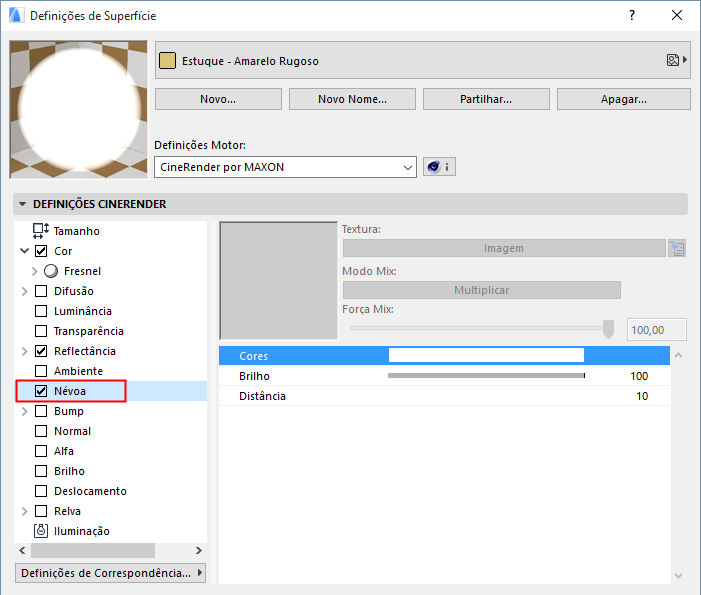Uncheck the Reflectância checkbox

(41, 351)
